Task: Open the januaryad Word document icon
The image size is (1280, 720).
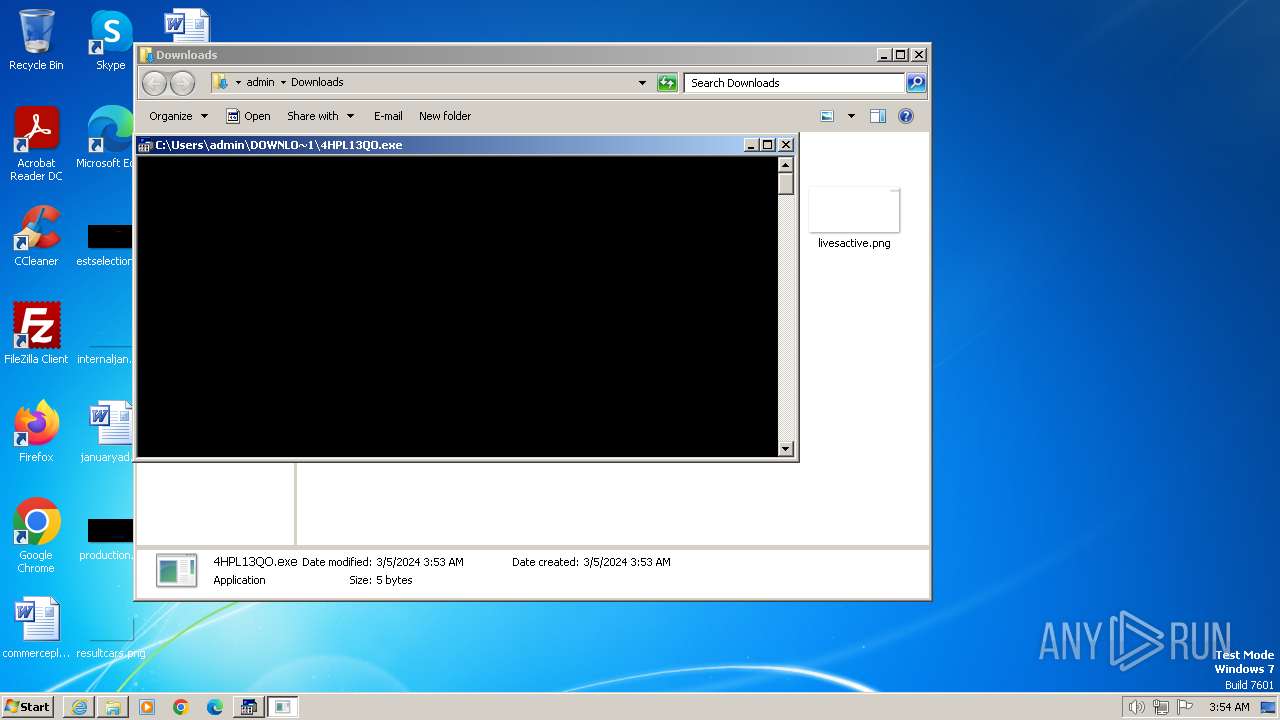Action: [108, 431]
